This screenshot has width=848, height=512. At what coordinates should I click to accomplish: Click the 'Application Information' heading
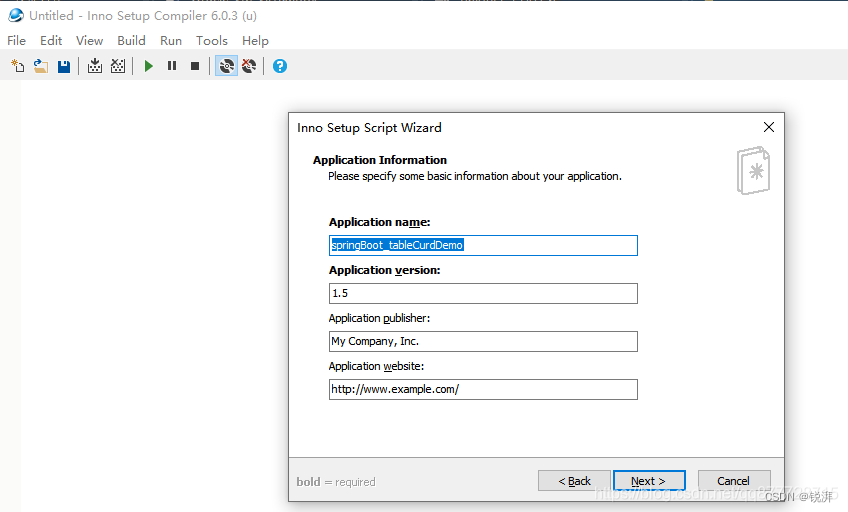tap(380, 160)
